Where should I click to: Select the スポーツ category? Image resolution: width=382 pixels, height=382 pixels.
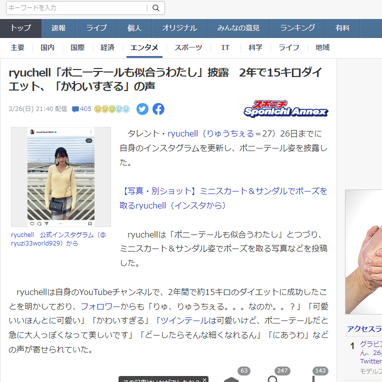pyautogui.click(x=188, y=48)
